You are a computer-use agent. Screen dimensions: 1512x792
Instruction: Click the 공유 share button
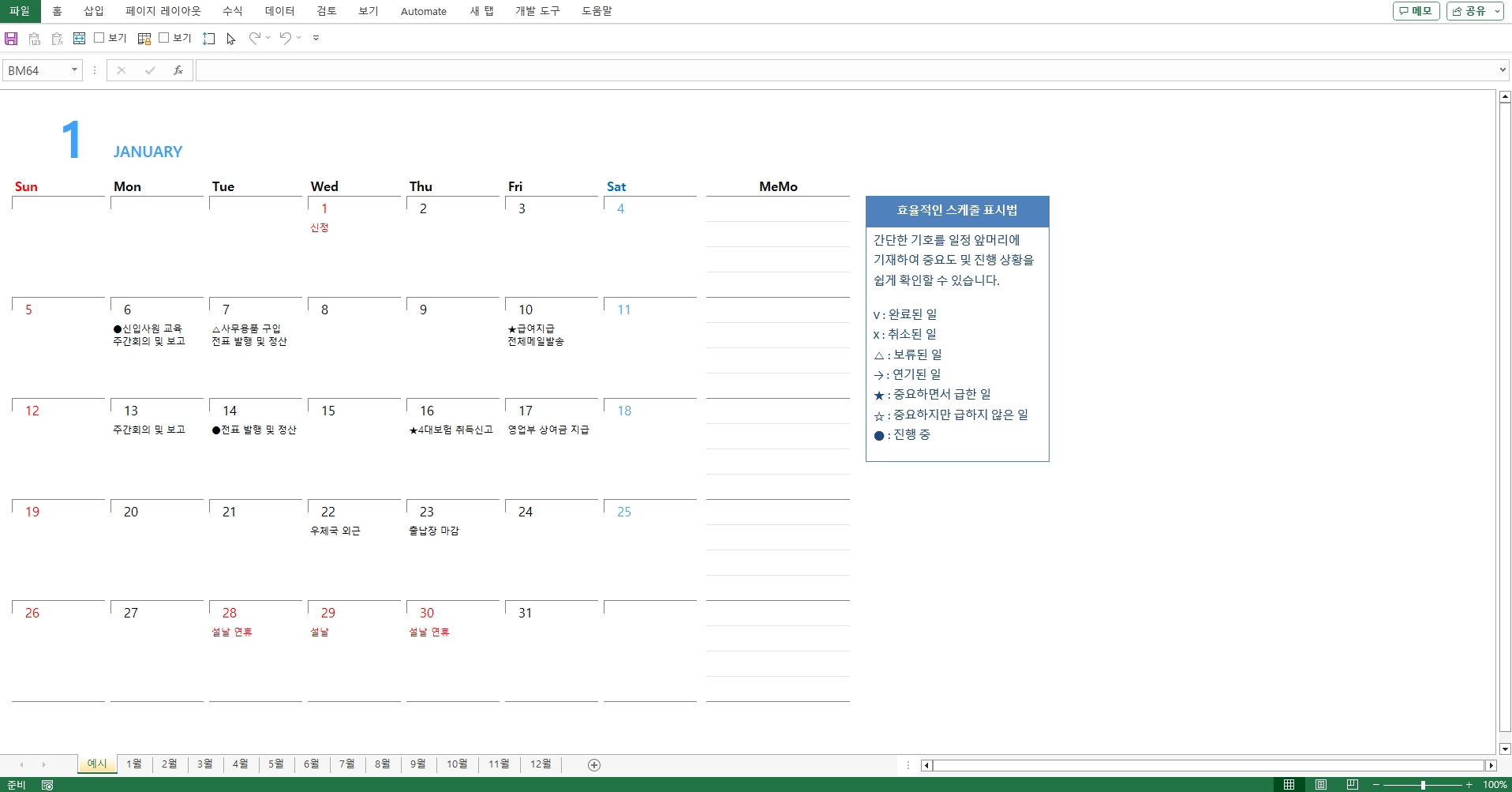[1474, 11]
